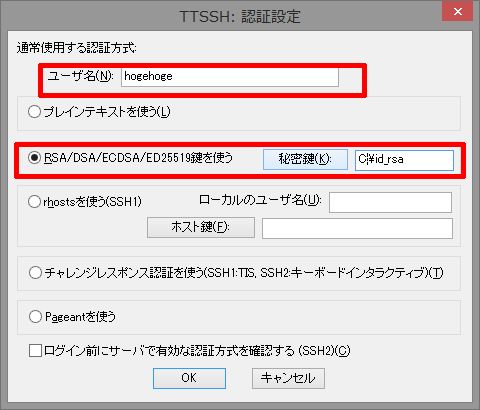Click the ホスト鍵(F) button

coord(201,227)
